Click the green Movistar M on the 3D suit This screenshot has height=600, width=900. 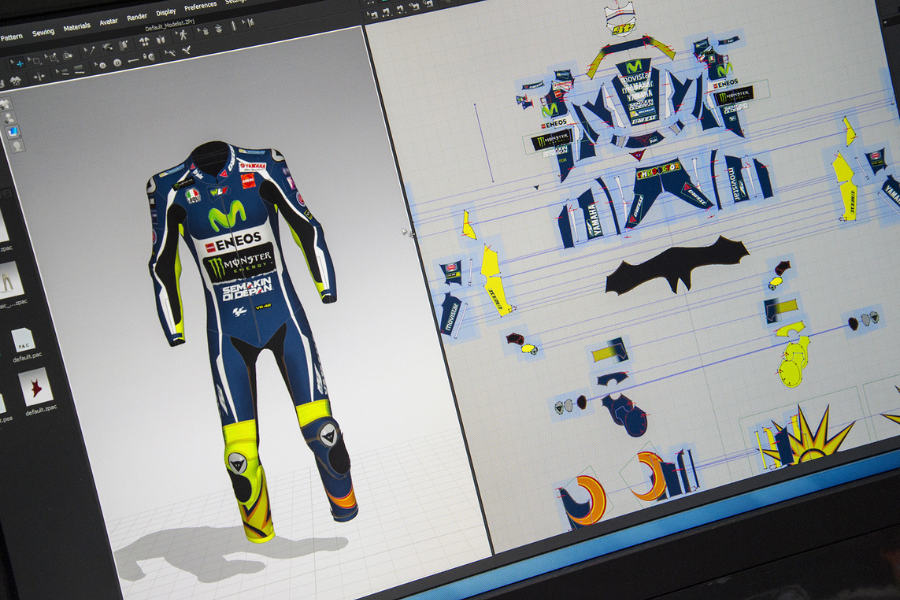(227, 216)
